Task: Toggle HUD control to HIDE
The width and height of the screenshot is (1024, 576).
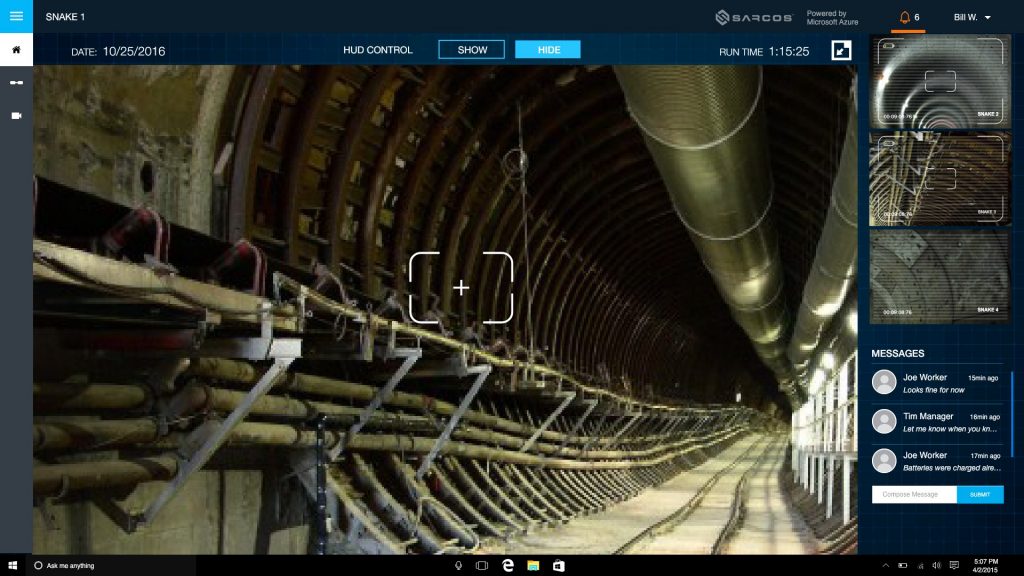Action: click(x=547, y=50)
